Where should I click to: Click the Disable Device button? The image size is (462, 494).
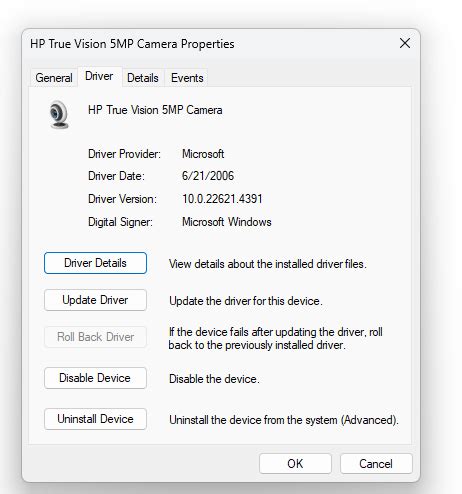tap(95, 378)
